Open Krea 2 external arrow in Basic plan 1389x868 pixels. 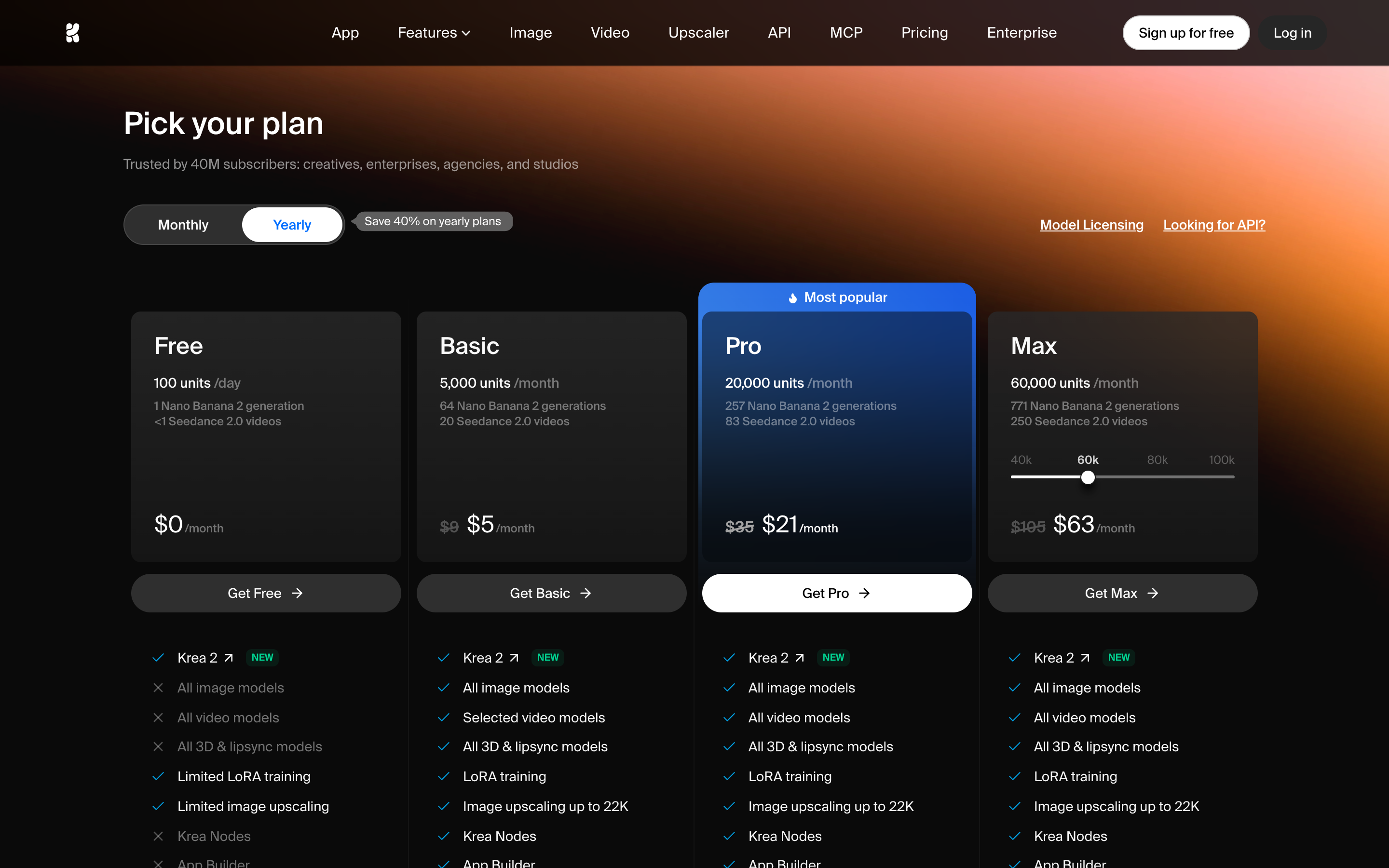click(514, 658)
